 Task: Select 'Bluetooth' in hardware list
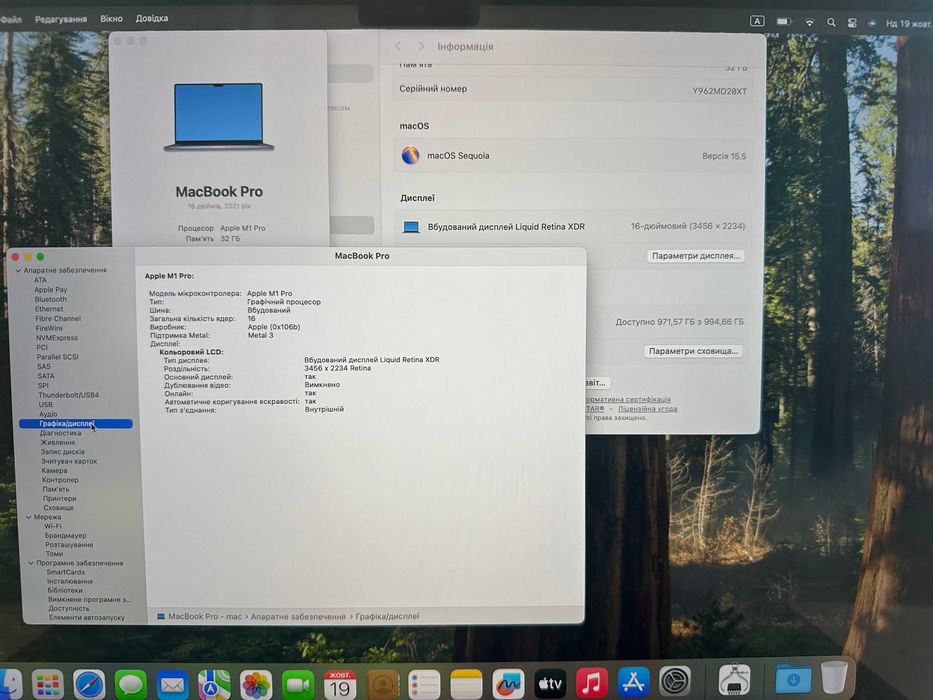[x=51, y=299]
